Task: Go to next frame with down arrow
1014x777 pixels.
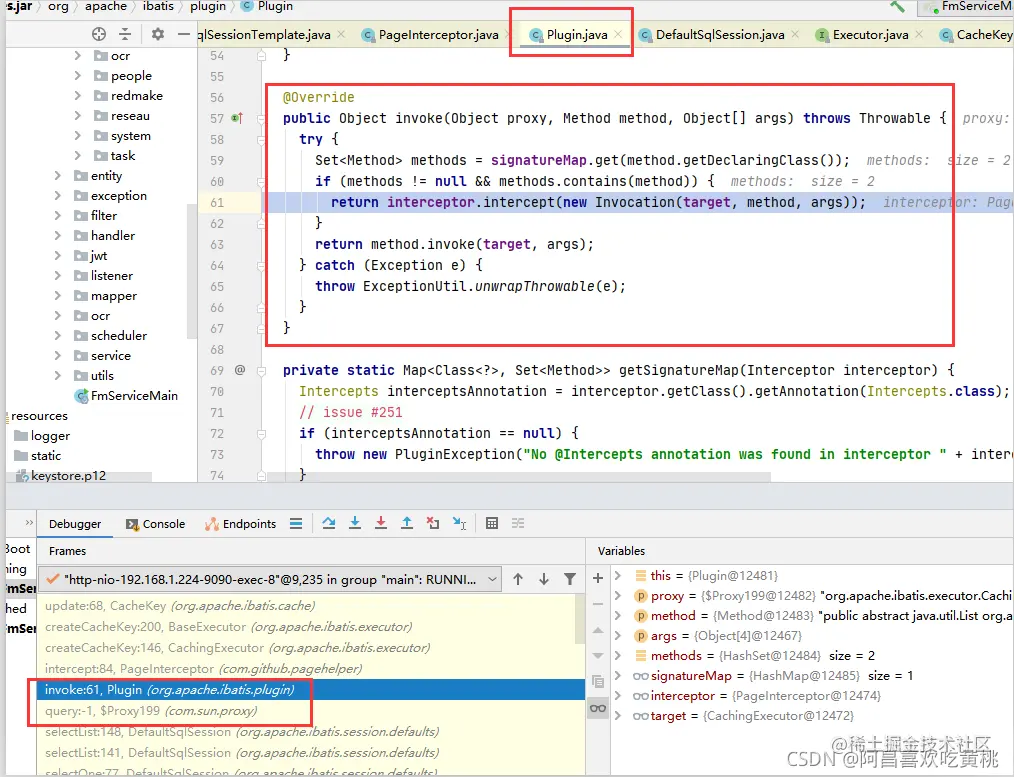Action: (544, 579)
